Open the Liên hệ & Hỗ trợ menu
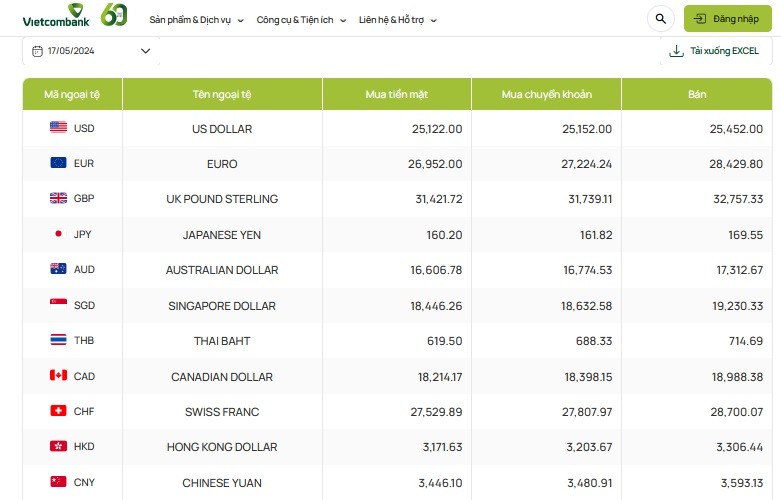Image resolution: width=781 pixels, height=500 pixels. point(397,20)
